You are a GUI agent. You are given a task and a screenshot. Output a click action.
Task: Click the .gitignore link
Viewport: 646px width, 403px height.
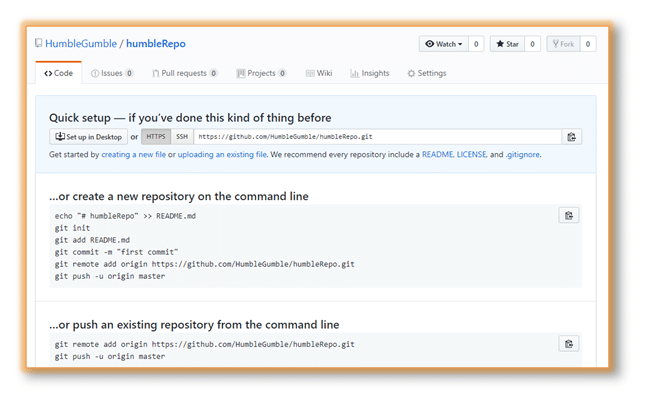[523, 155]
